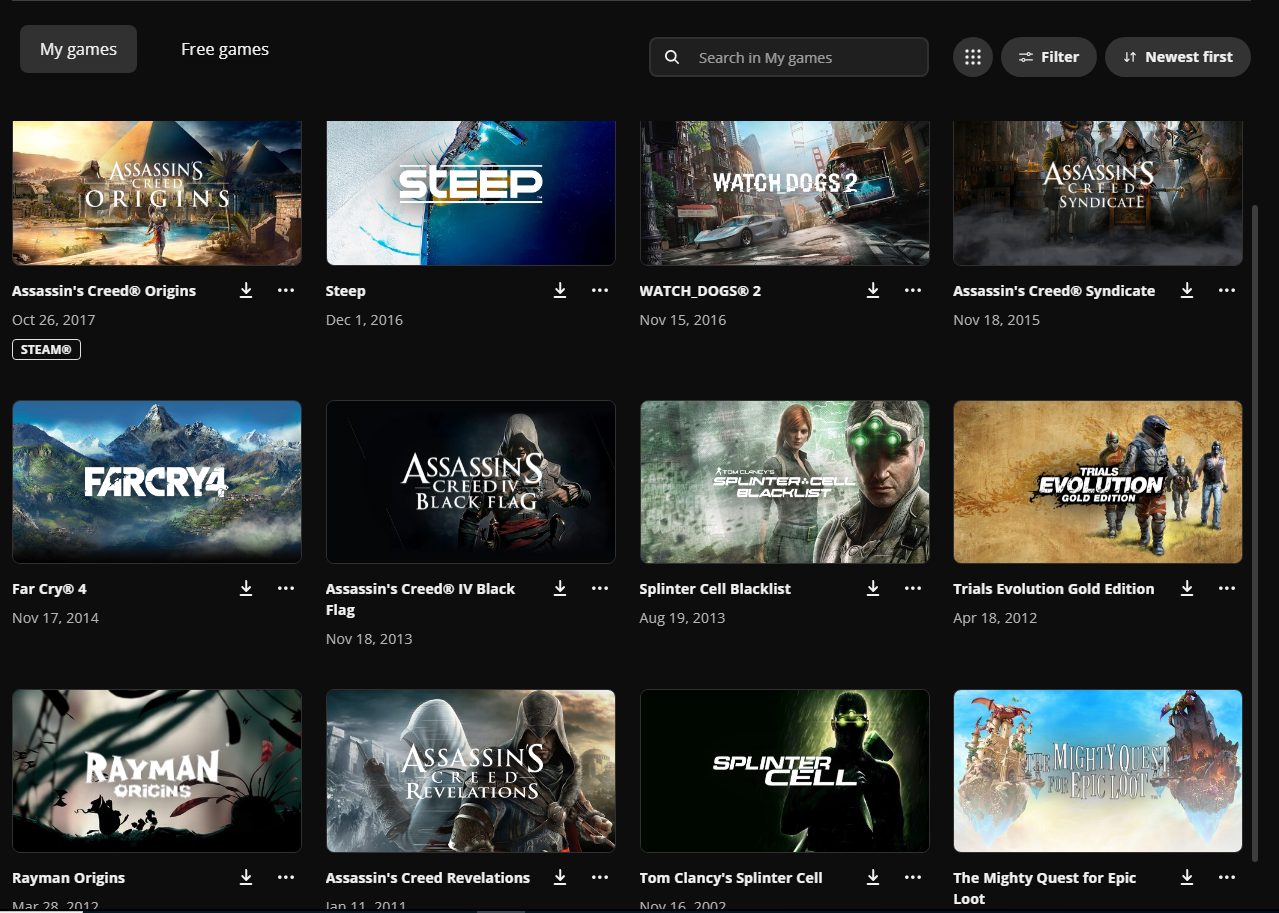The image size is (1279, 913).
Task: Open more options for Assassin's Creed Syndicate
Action: (1227, 290)
